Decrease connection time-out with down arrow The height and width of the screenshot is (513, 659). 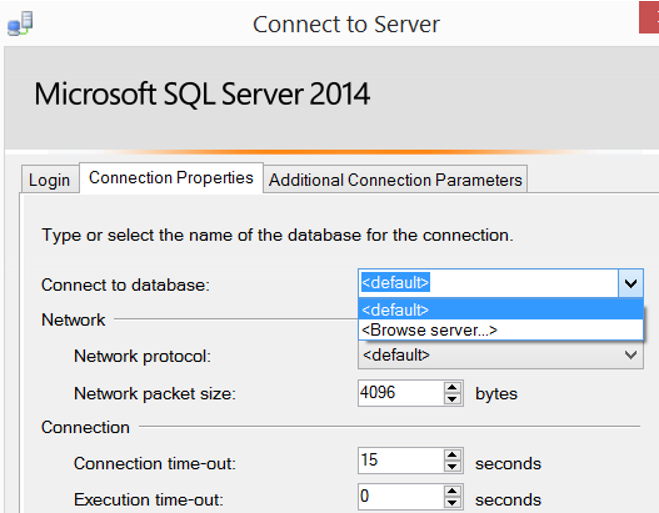click(x=453, y=466)
